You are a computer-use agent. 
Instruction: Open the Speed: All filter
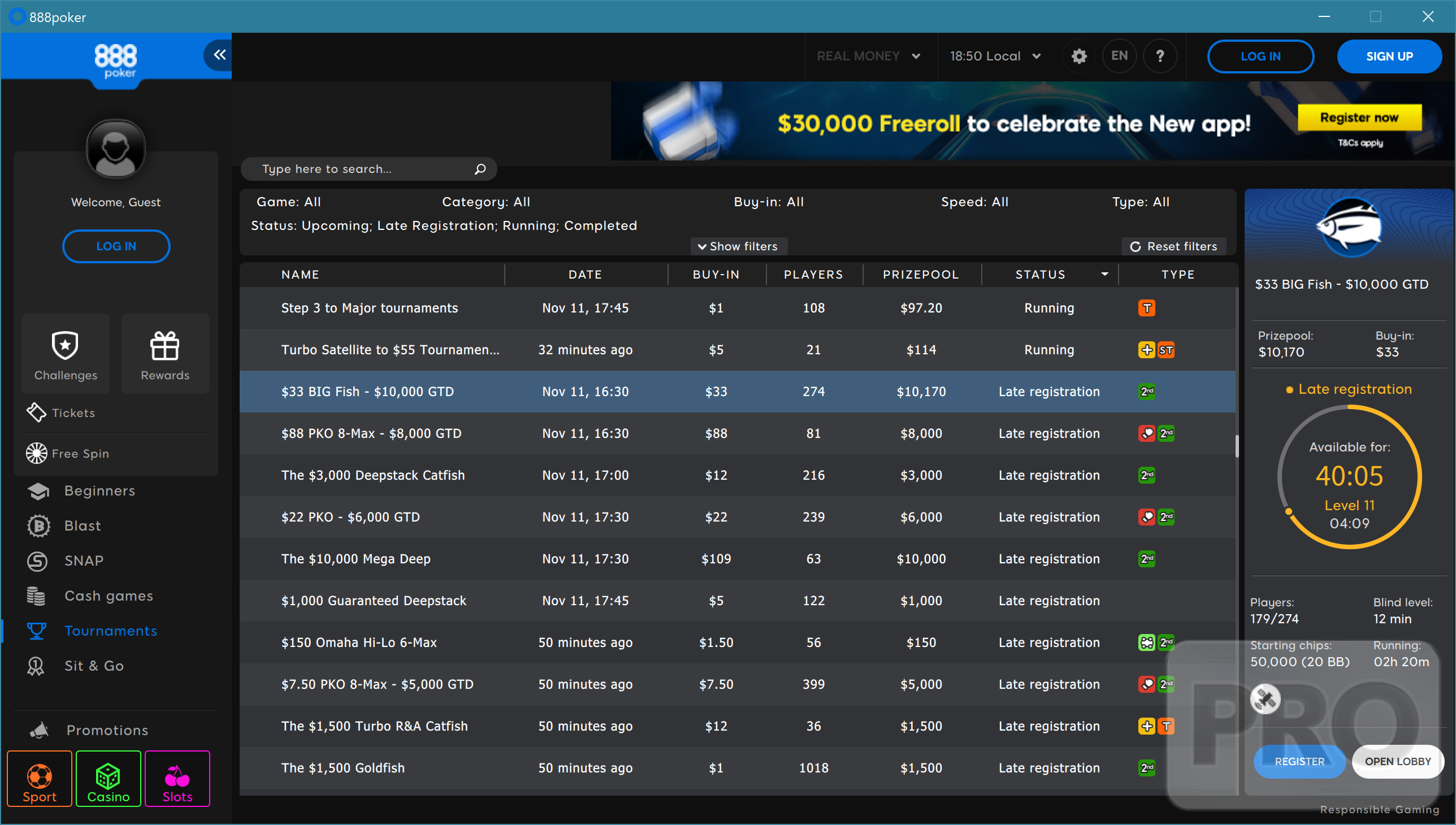click(975, 202)
